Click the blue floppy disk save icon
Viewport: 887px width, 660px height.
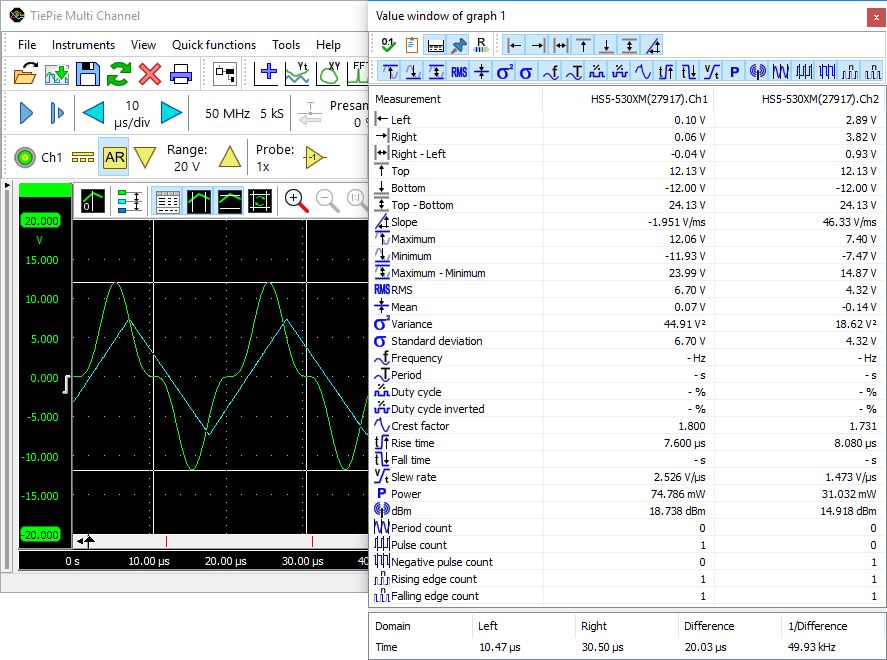pyautogui.click(x=88, y=73)
